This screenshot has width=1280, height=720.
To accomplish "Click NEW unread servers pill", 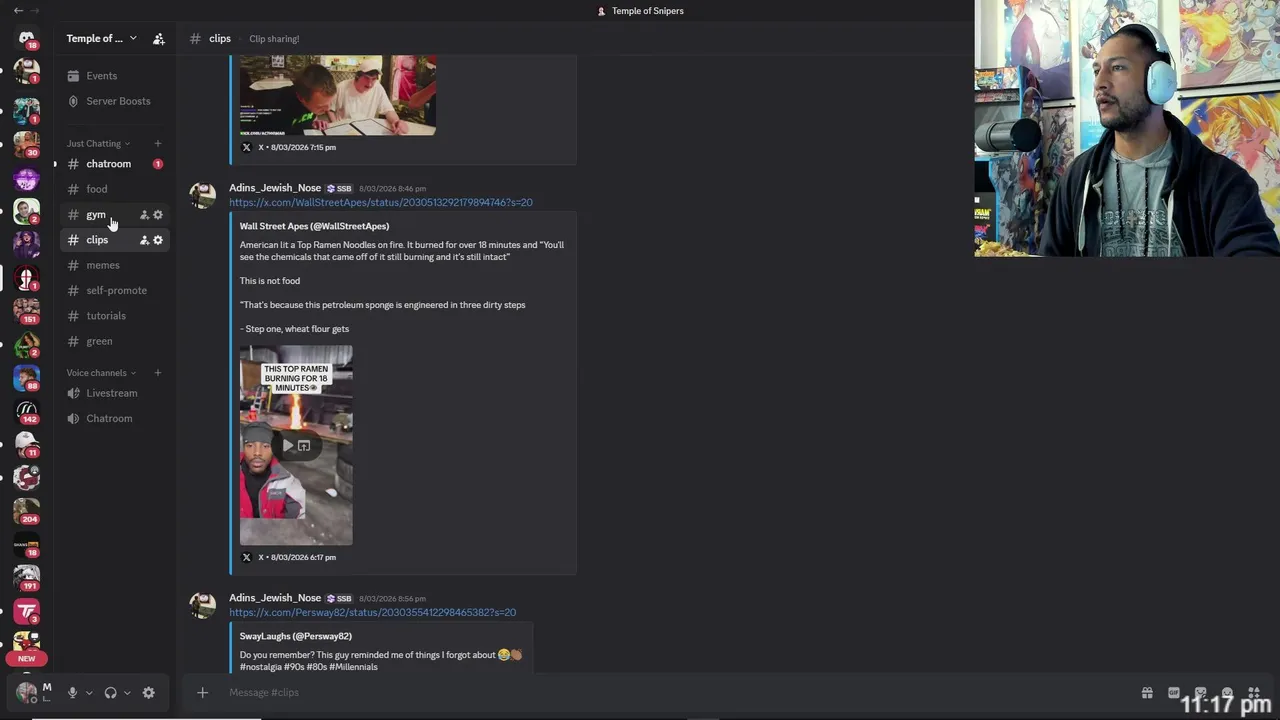I will coord(26,658).
